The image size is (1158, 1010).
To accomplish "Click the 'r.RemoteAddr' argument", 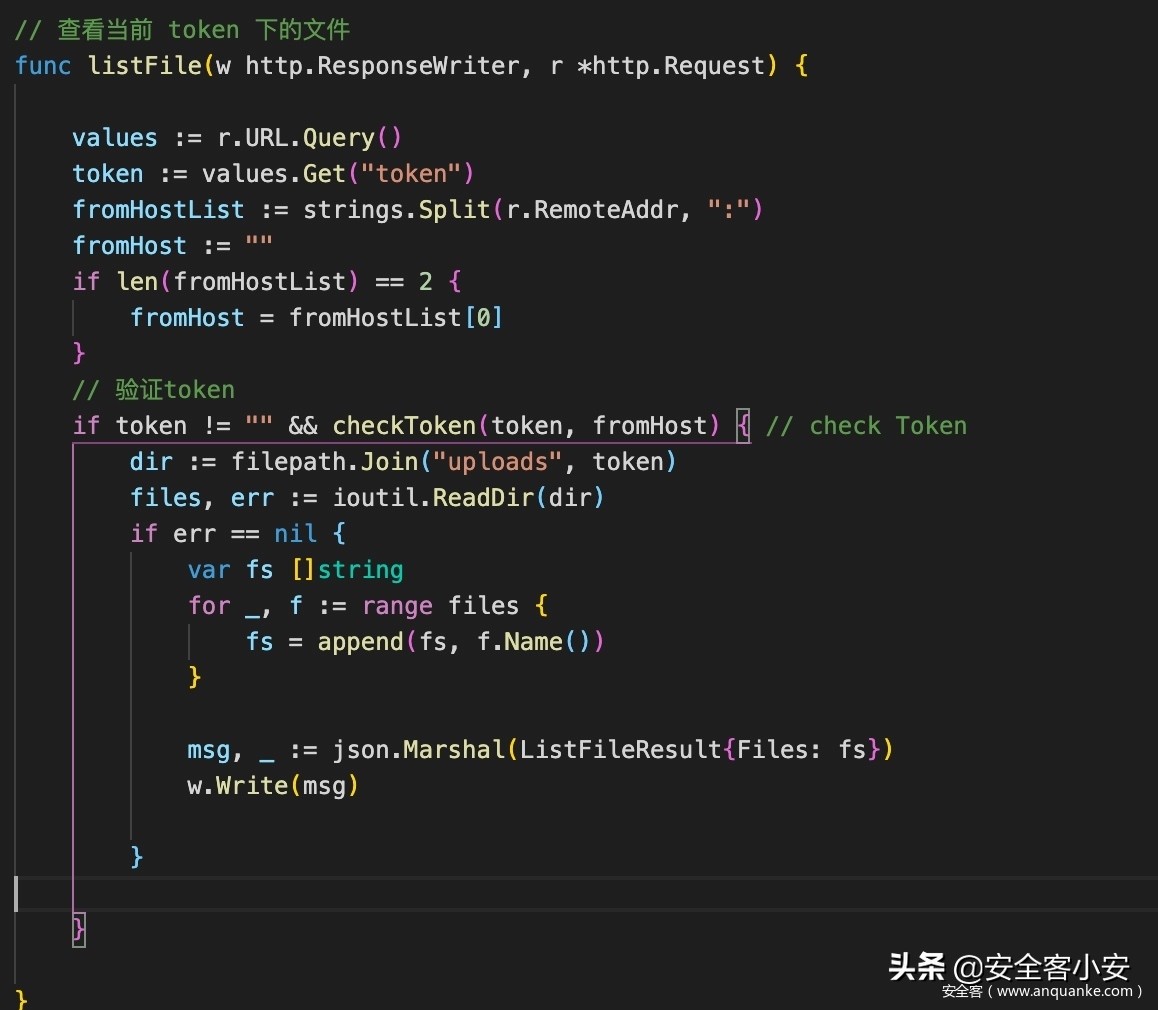I will 592,210.
